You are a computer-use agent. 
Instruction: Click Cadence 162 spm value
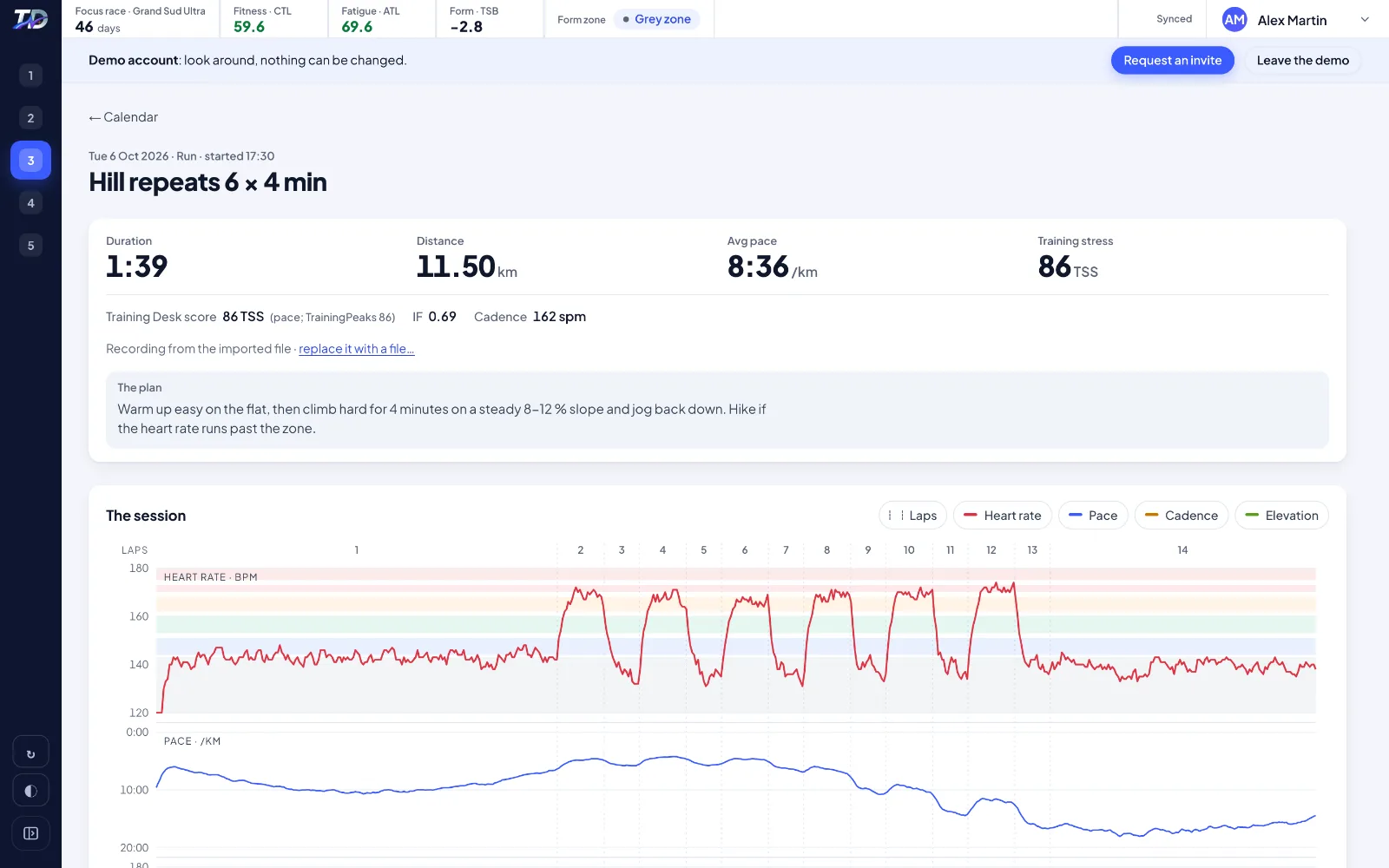tap(559, 317)
